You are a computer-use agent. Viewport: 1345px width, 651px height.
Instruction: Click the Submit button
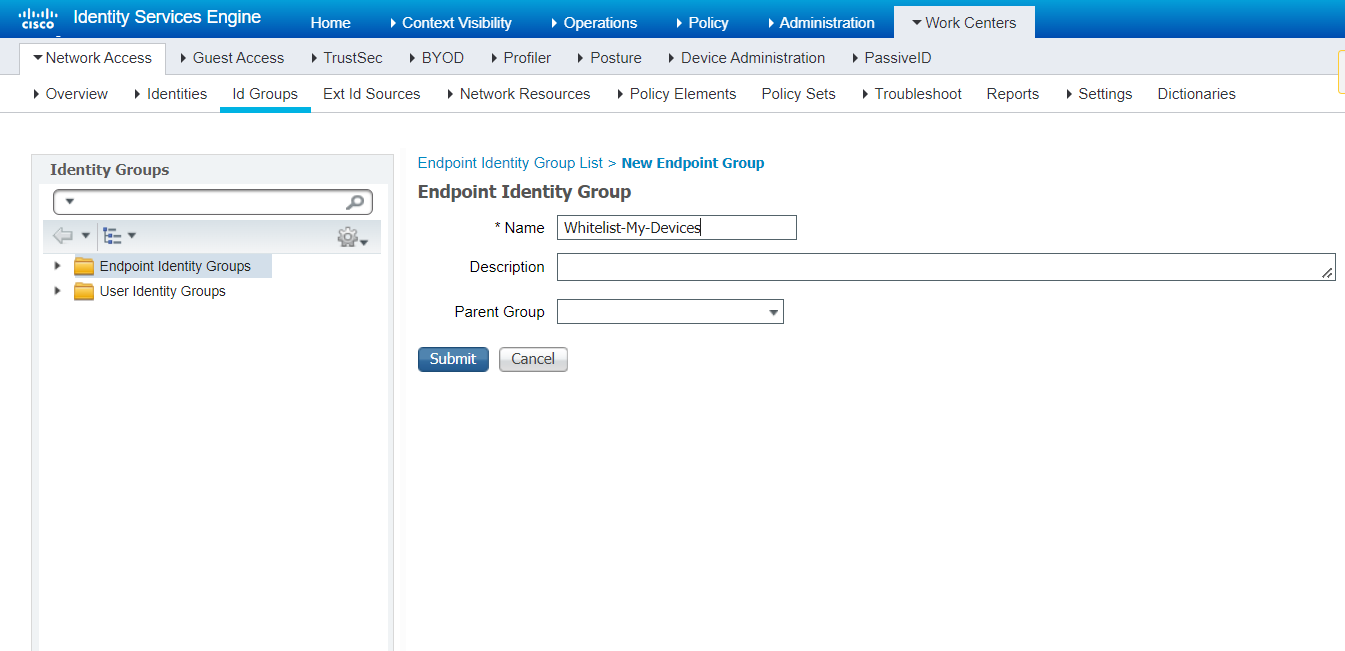click(x=453, y=358)
